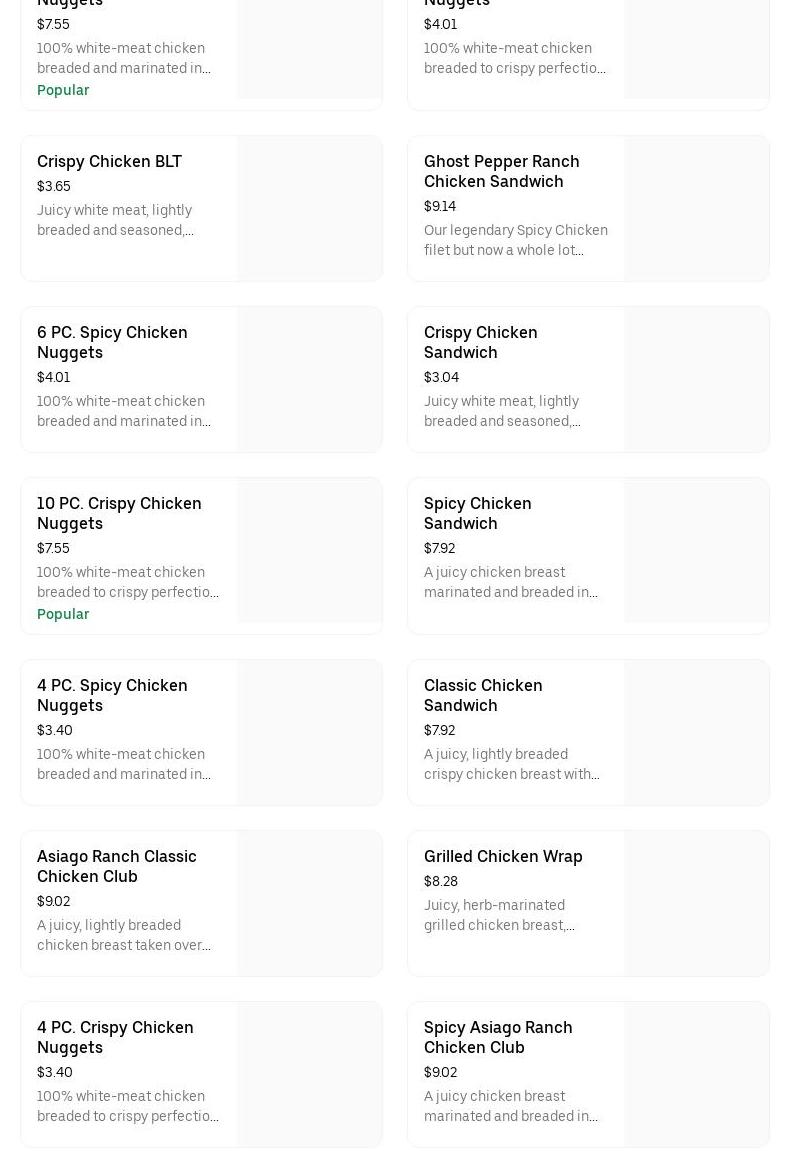
Task: Open 6 PC. Spicy Chicken Nuggets item
Action: coord(112,342)
